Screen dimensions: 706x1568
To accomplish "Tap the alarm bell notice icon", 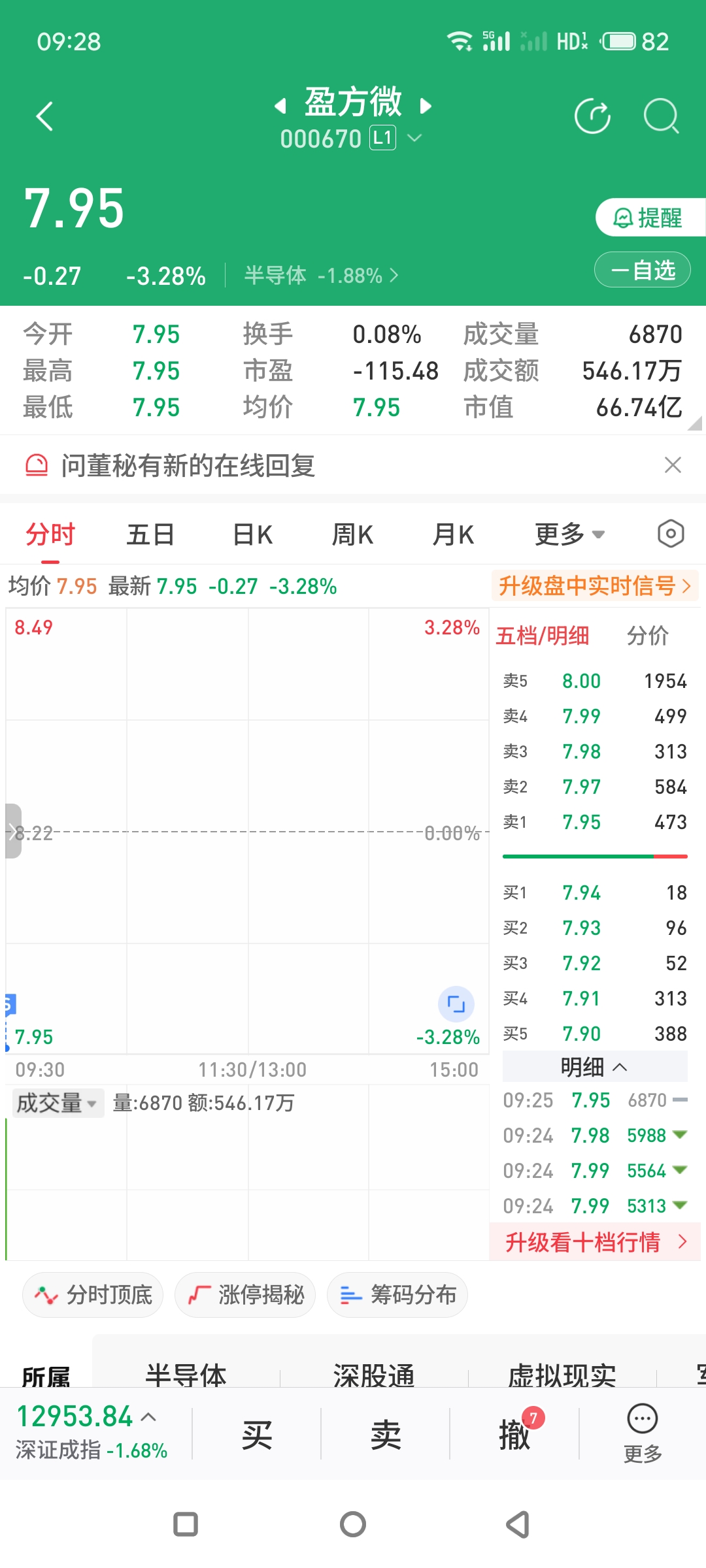I will tap(37, 465).
